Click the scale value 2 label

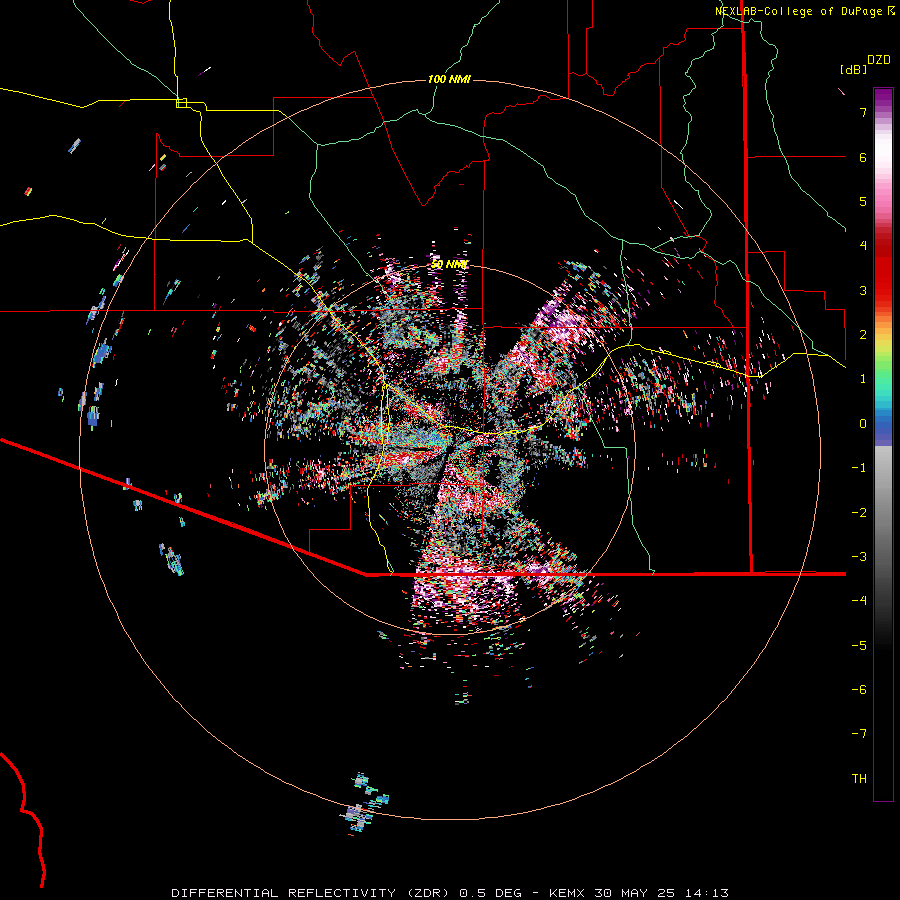pos(863,335)
